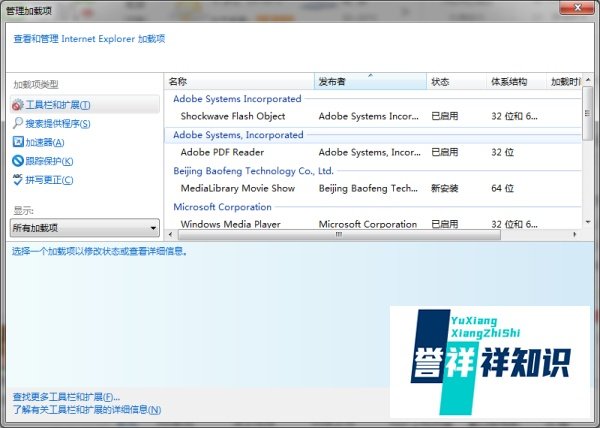600x428 pixels.
Task: Click the horizontal scrollbar left arrow
Action: (170, 234)
